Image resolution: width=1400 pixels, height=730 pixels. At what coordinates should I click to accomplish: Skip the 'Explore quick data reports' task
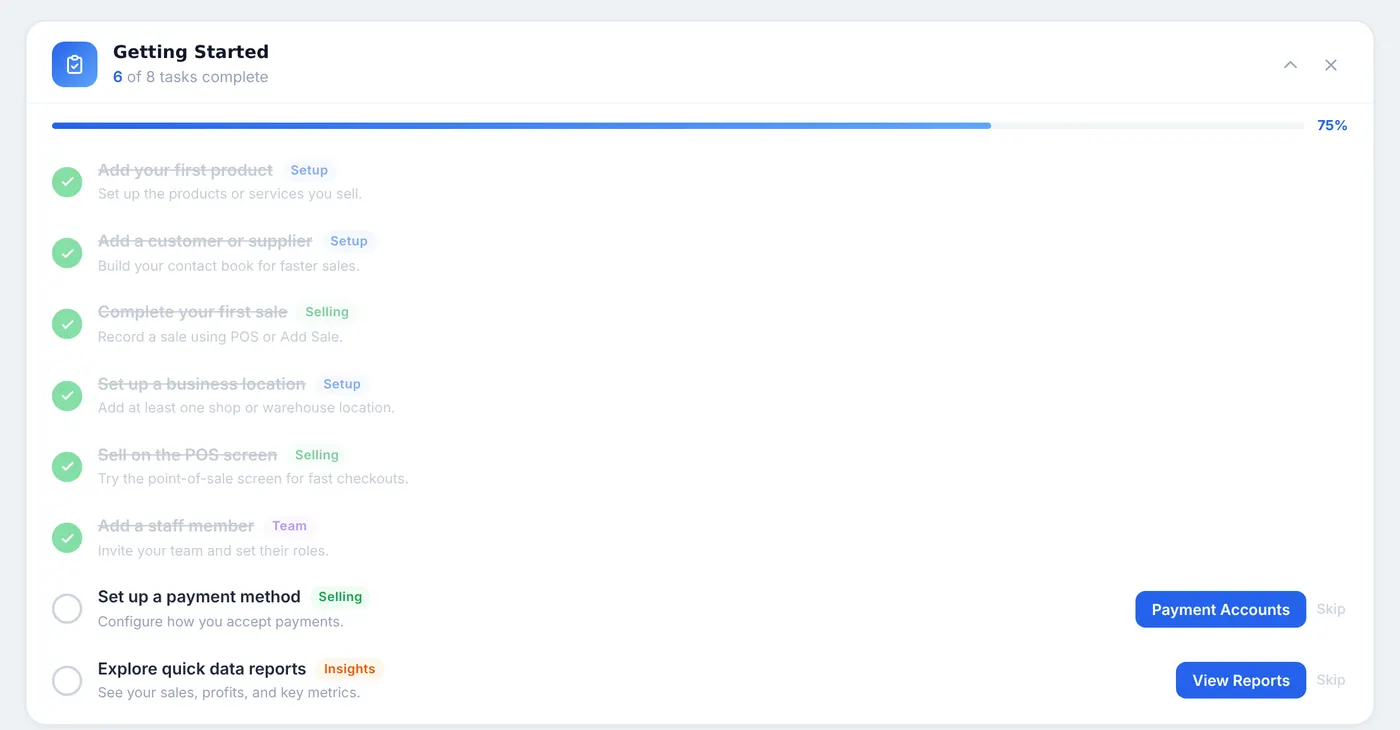pyautogui.click(x=1331, y=680)
